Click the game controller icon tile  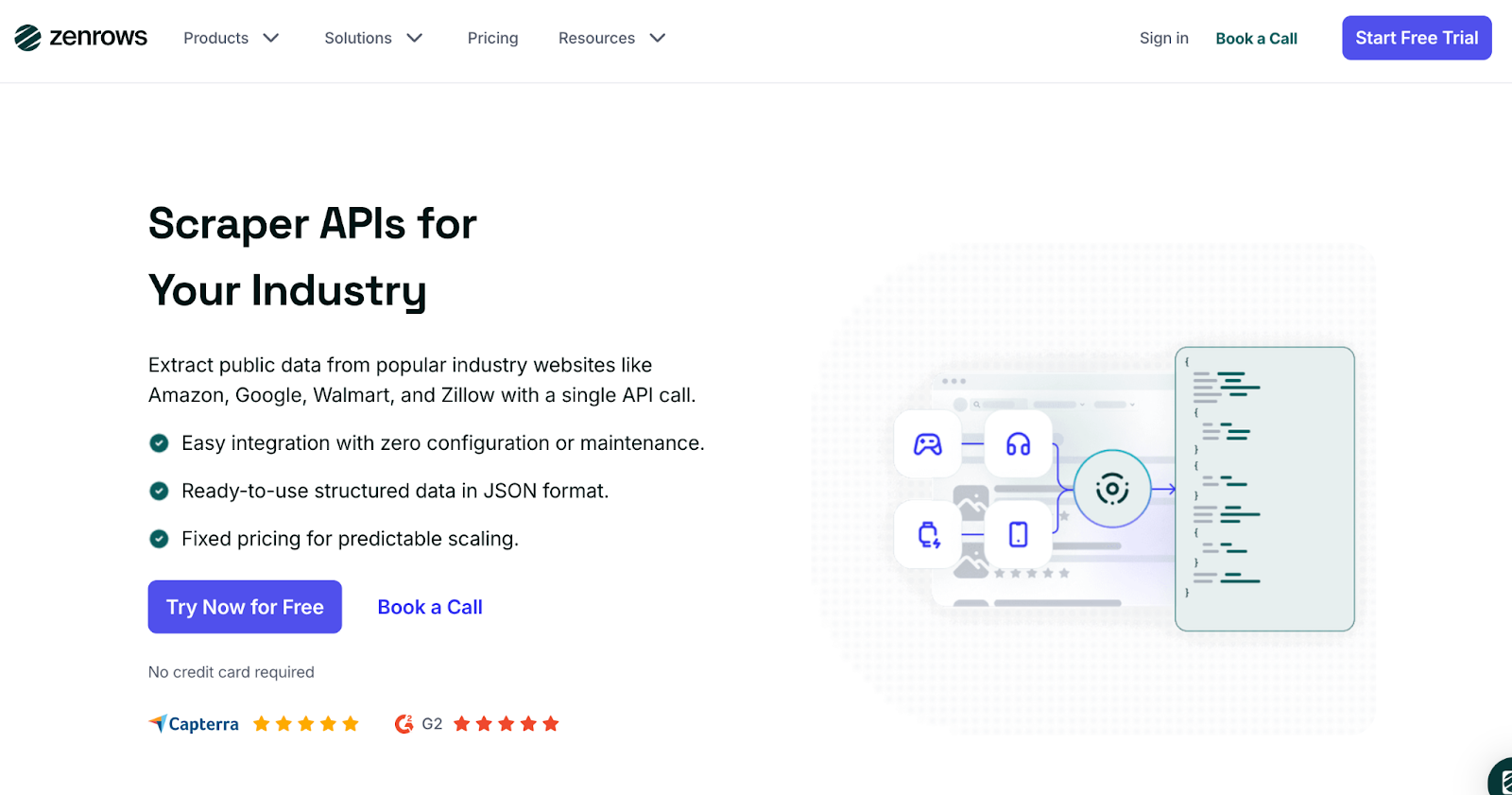pos(927,444)
